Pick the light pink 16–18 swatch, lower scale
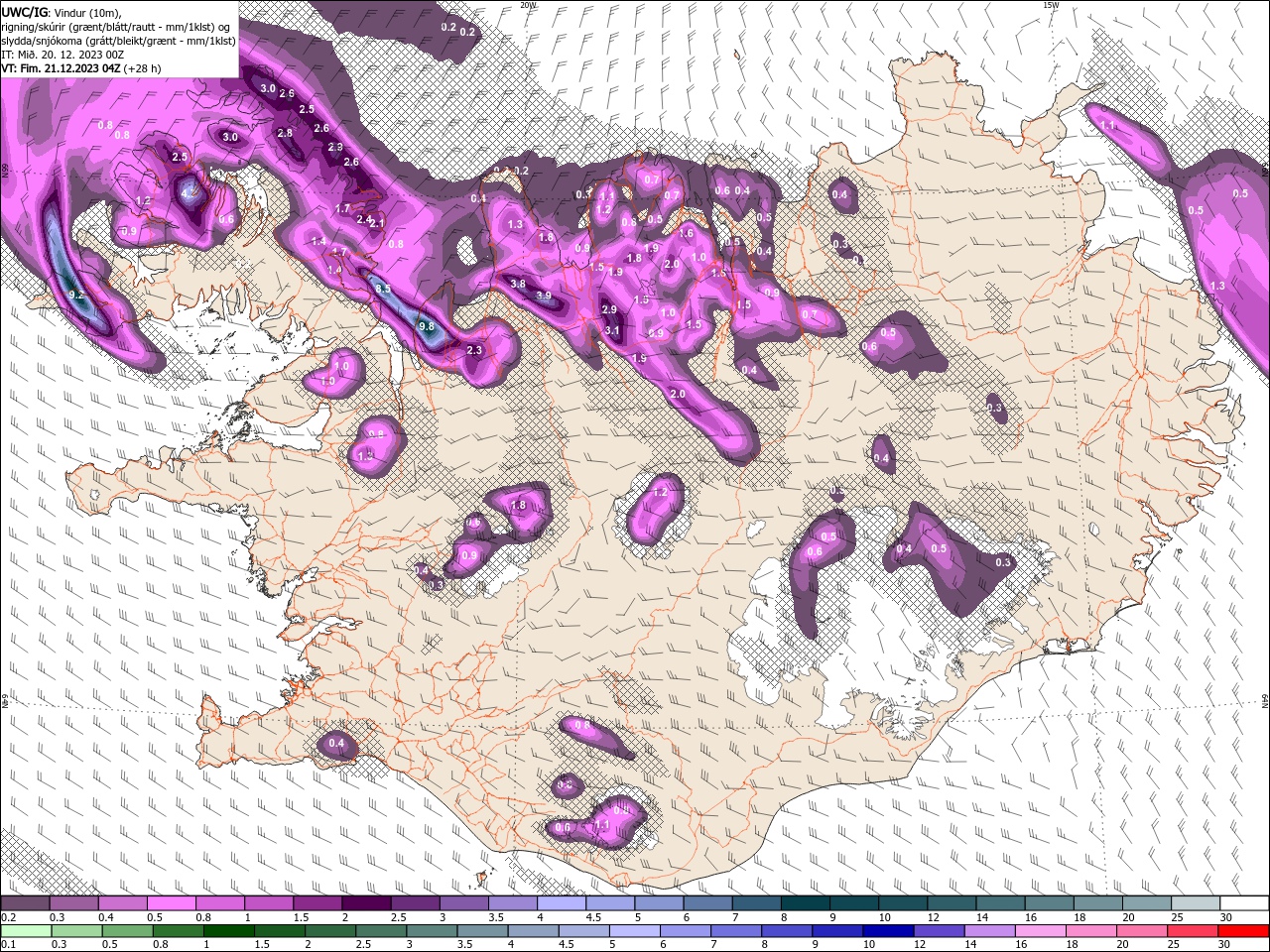 1040,931
